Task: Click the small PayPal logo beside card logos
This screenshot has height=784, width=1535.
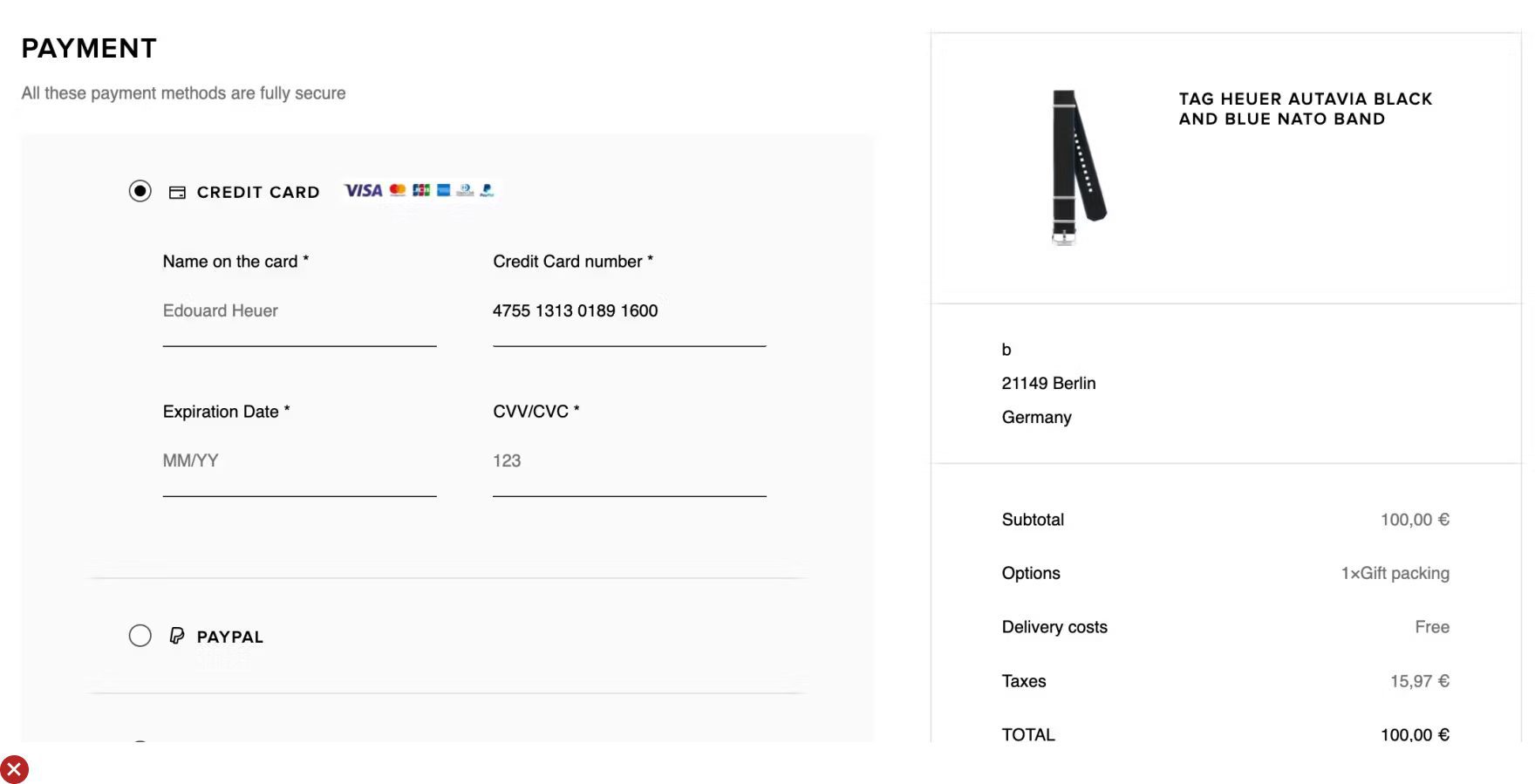Action: click(487, 190)
